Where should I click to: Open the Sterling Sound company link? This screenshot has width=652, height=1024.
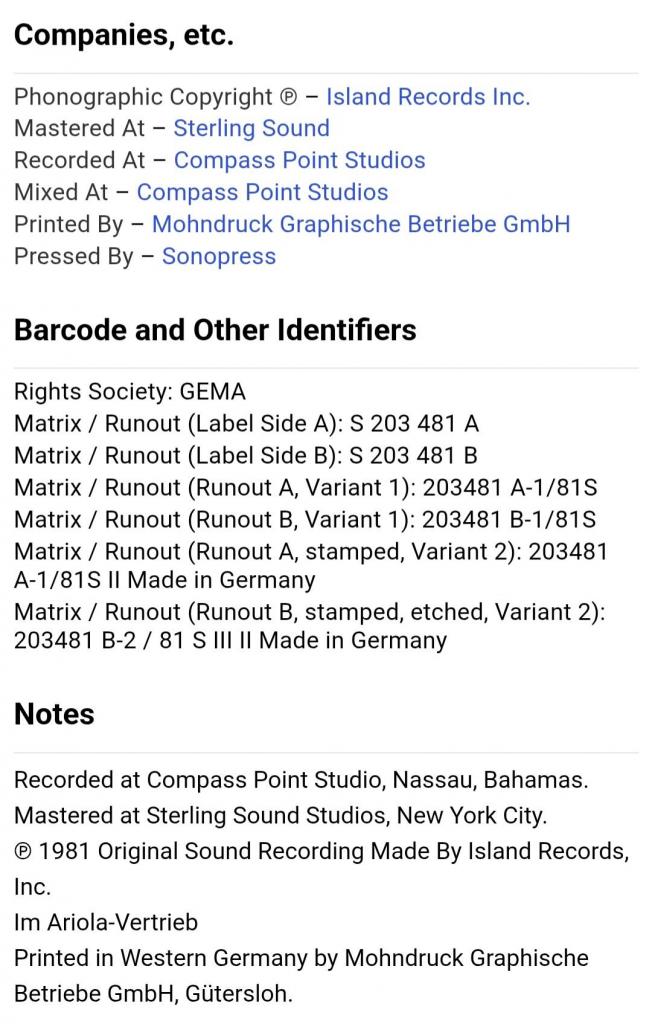pos(251,129)
